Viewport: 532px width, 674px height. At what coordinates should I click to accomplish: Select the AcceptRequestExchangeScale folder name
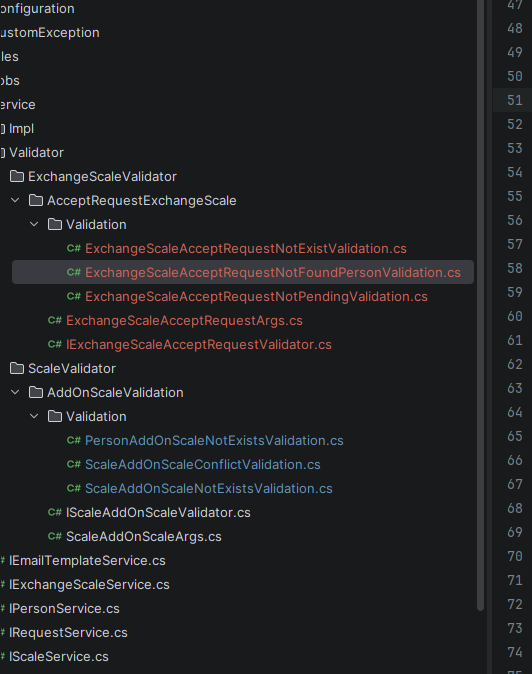(142, 201)
